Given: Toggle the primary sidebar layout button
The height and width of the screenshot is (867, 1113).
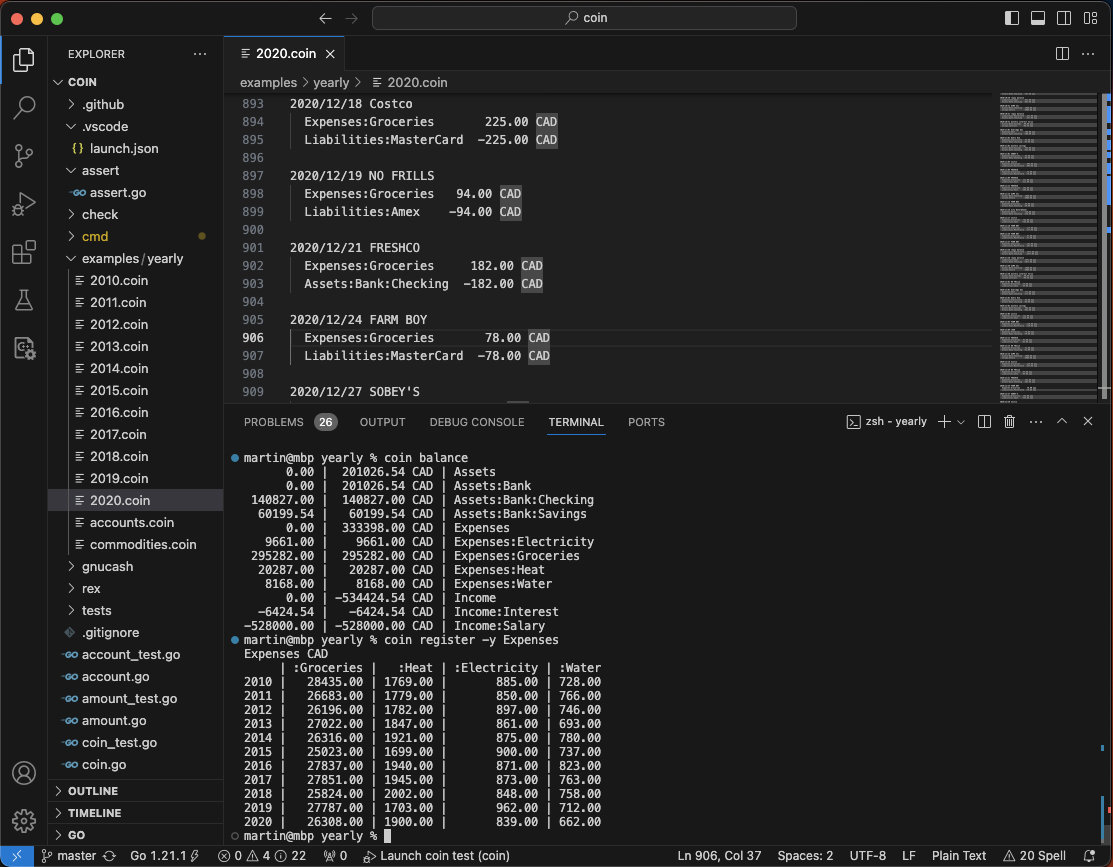Looking at the screenshot, I should [x=1013, y=18].
